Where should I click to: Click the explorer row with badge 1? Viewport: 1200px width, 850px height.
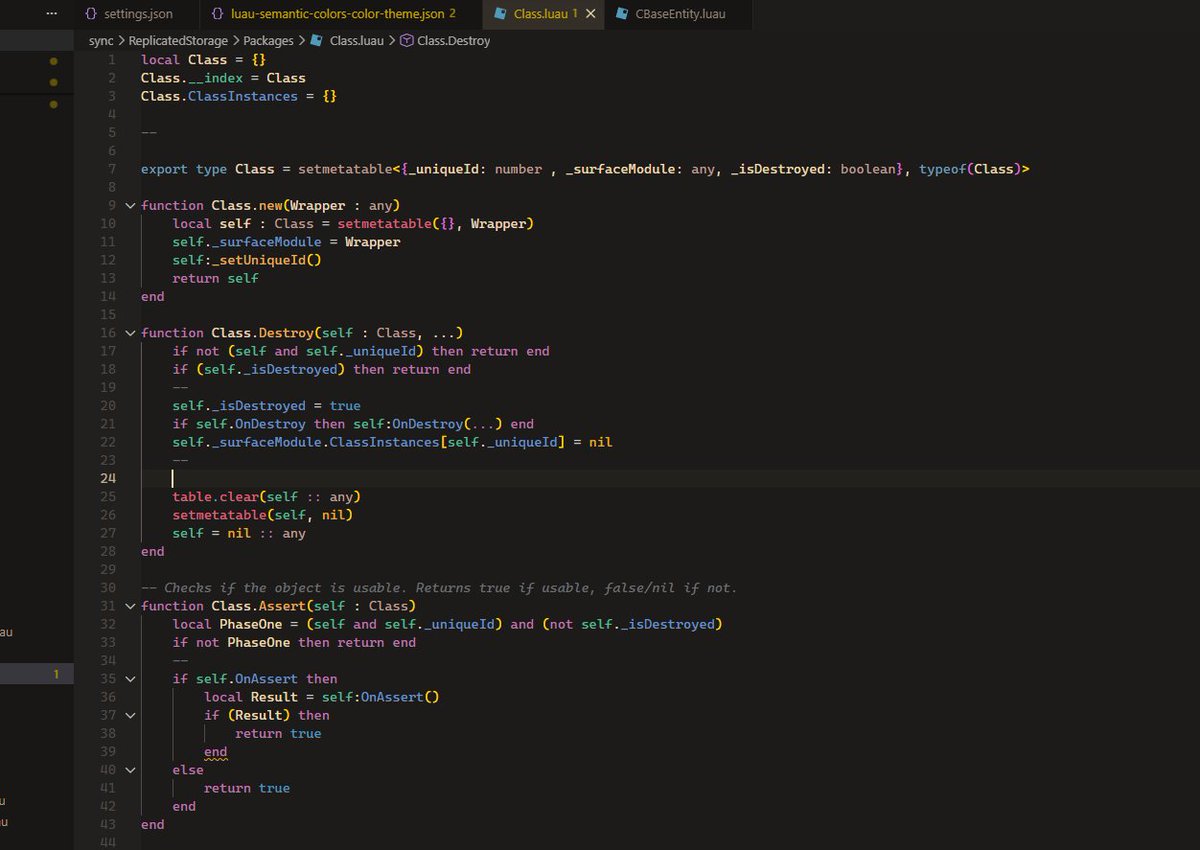37,675
